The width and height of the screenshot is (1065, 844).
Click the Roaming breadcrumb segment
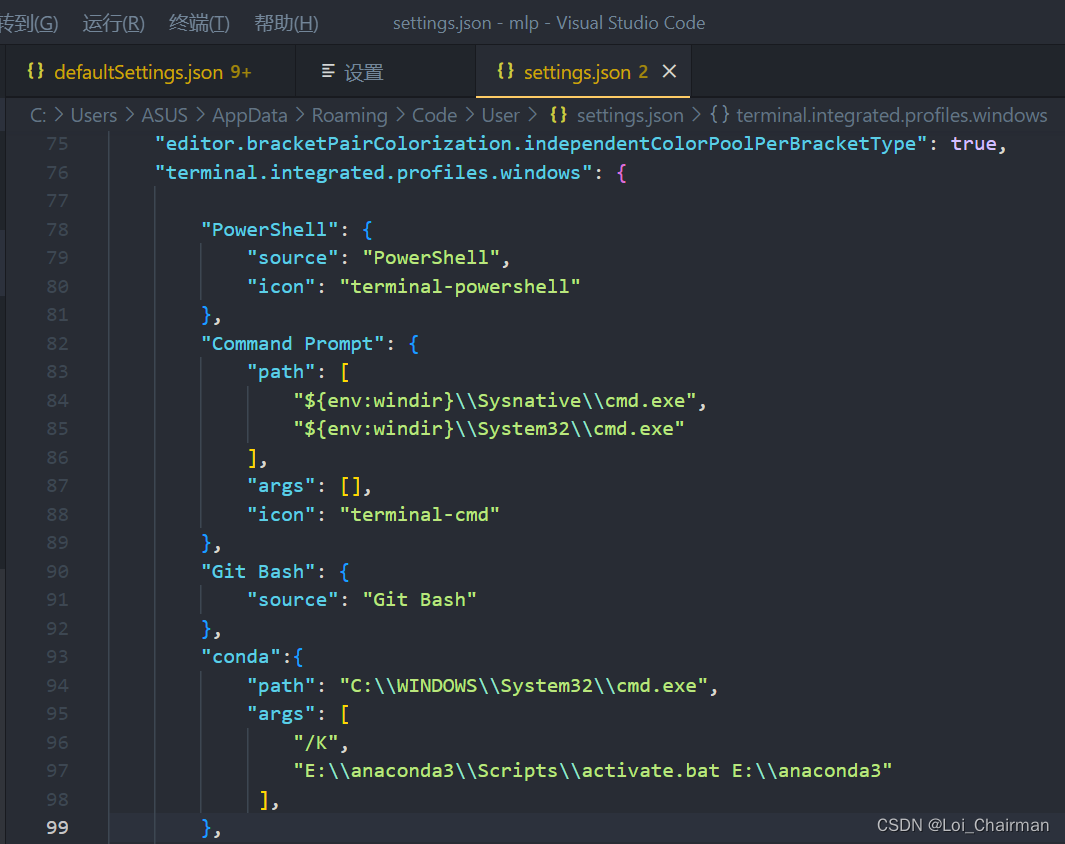tap(349, 115)
